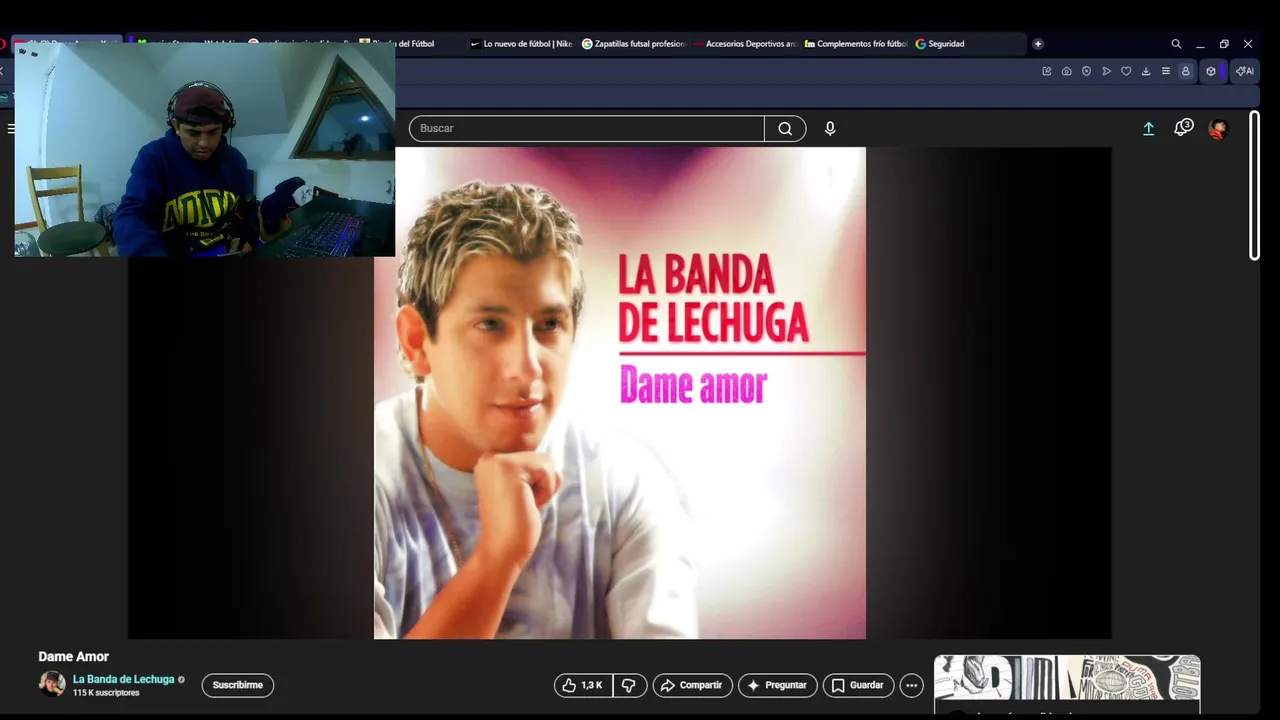The width and height of the screenshot is (1280, 720).
Task: Click the webcam overlay window
Action: point(205,149)
